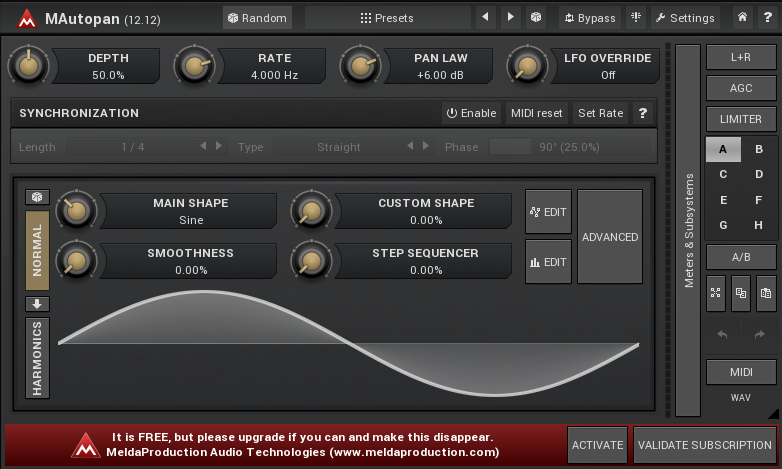The image size is (782, 469).
Task: Click the copy slot icon
Action: (741, 293)
